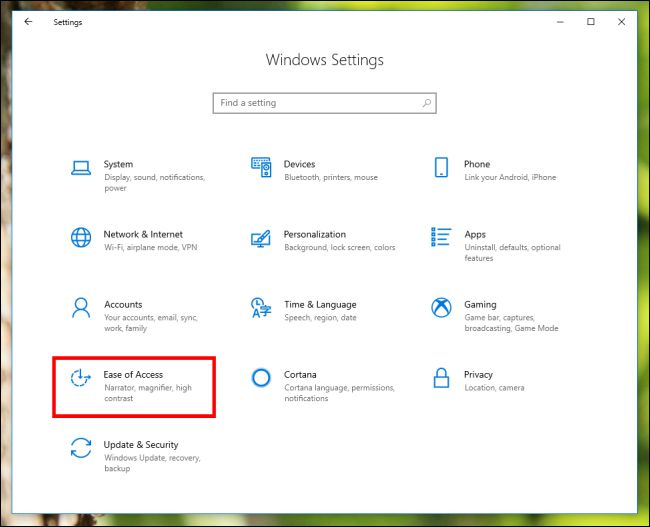Click the Network & Internet title
Screen dimensions: 650x527
coord(143,234)
